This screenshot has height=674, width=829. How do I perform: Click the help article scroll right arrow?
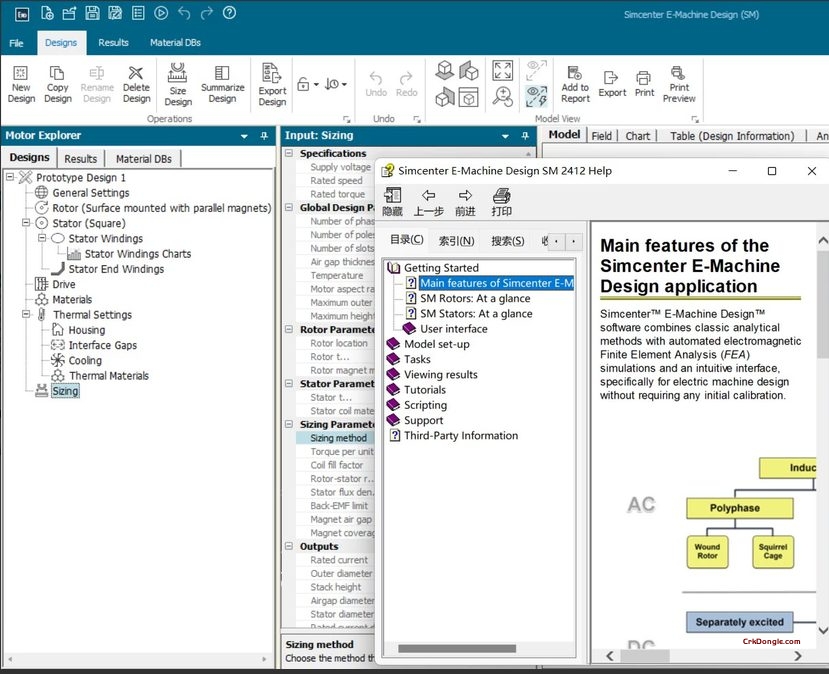(797, 656)
